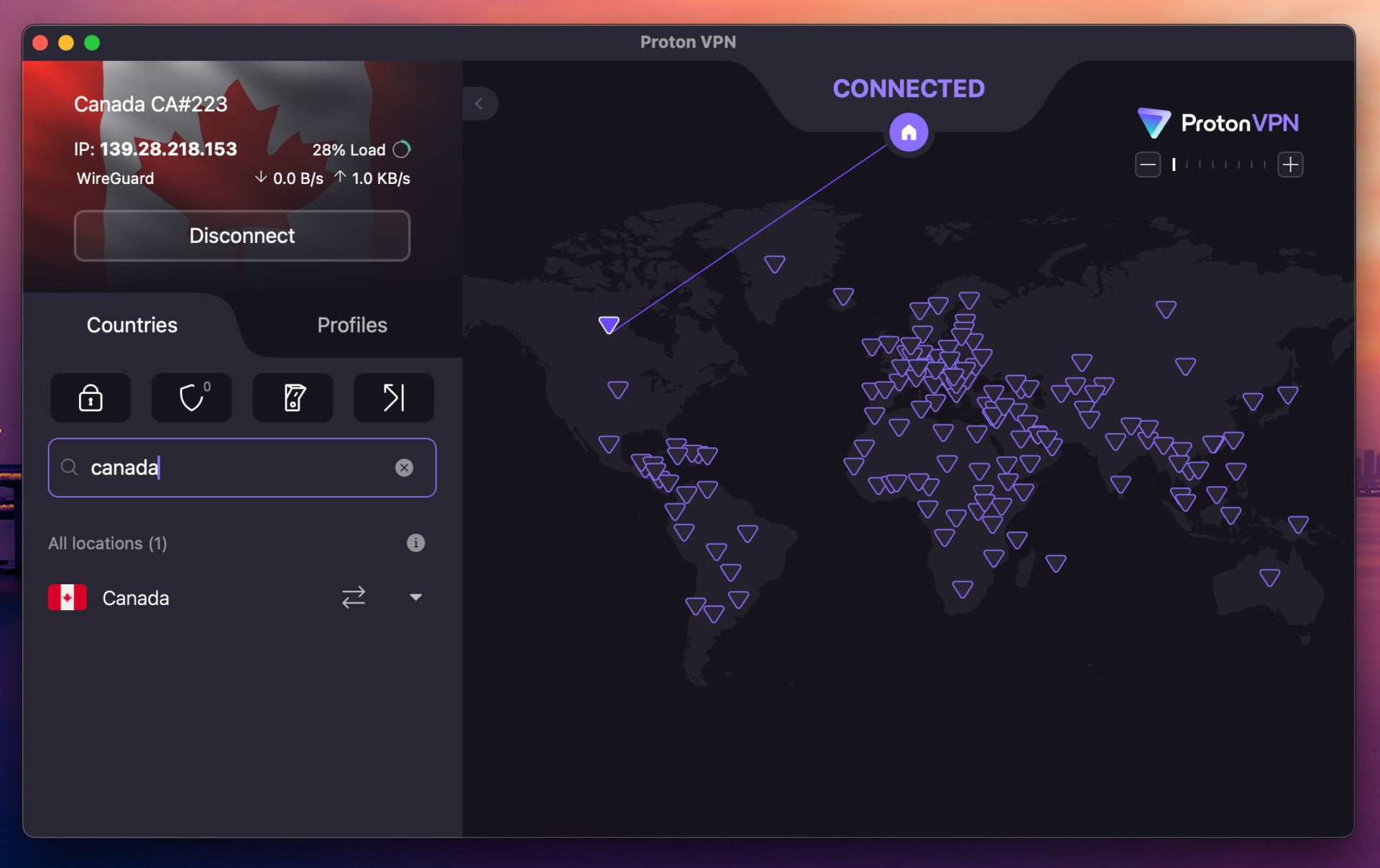Select the northern Russia server marker
Viewport: 1380px width, 868px height.
click(x=1166, y=309)
